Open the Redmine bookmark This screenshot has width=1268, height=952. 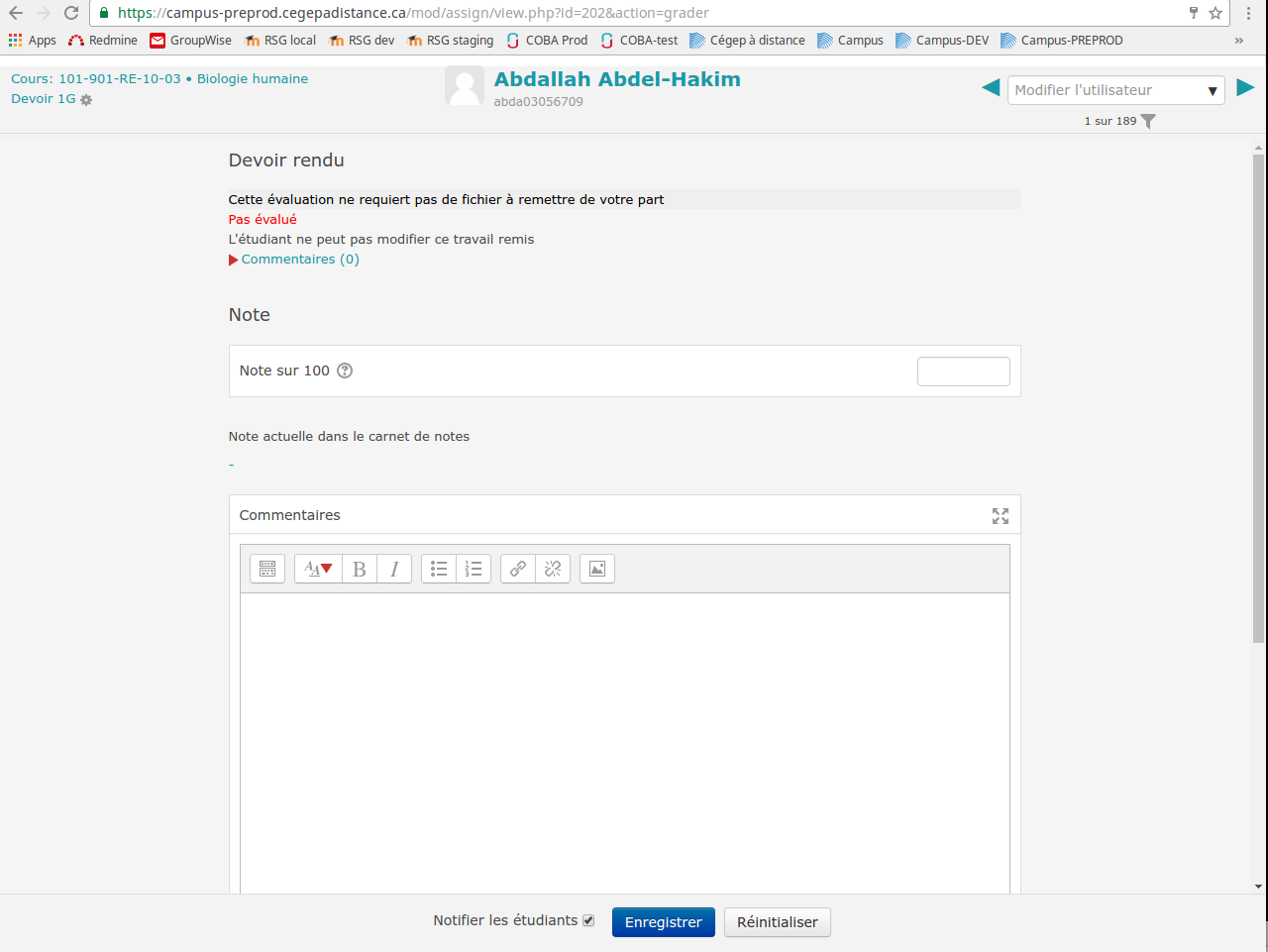pyautogui.click(x=103, y=41)
